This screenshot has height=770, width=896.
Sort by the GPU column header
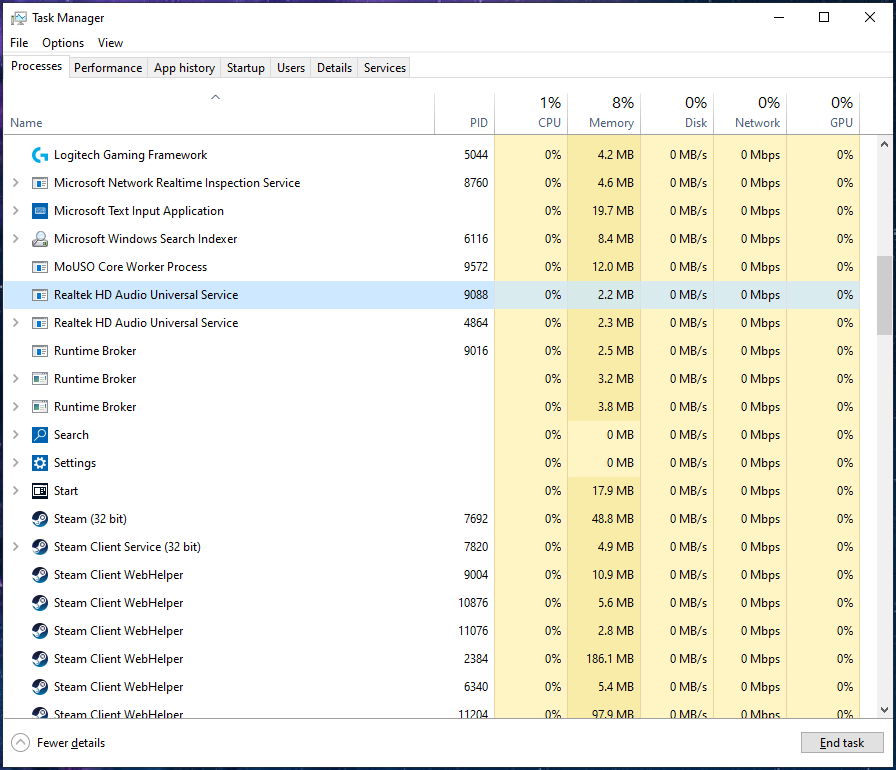pos(823,114)
